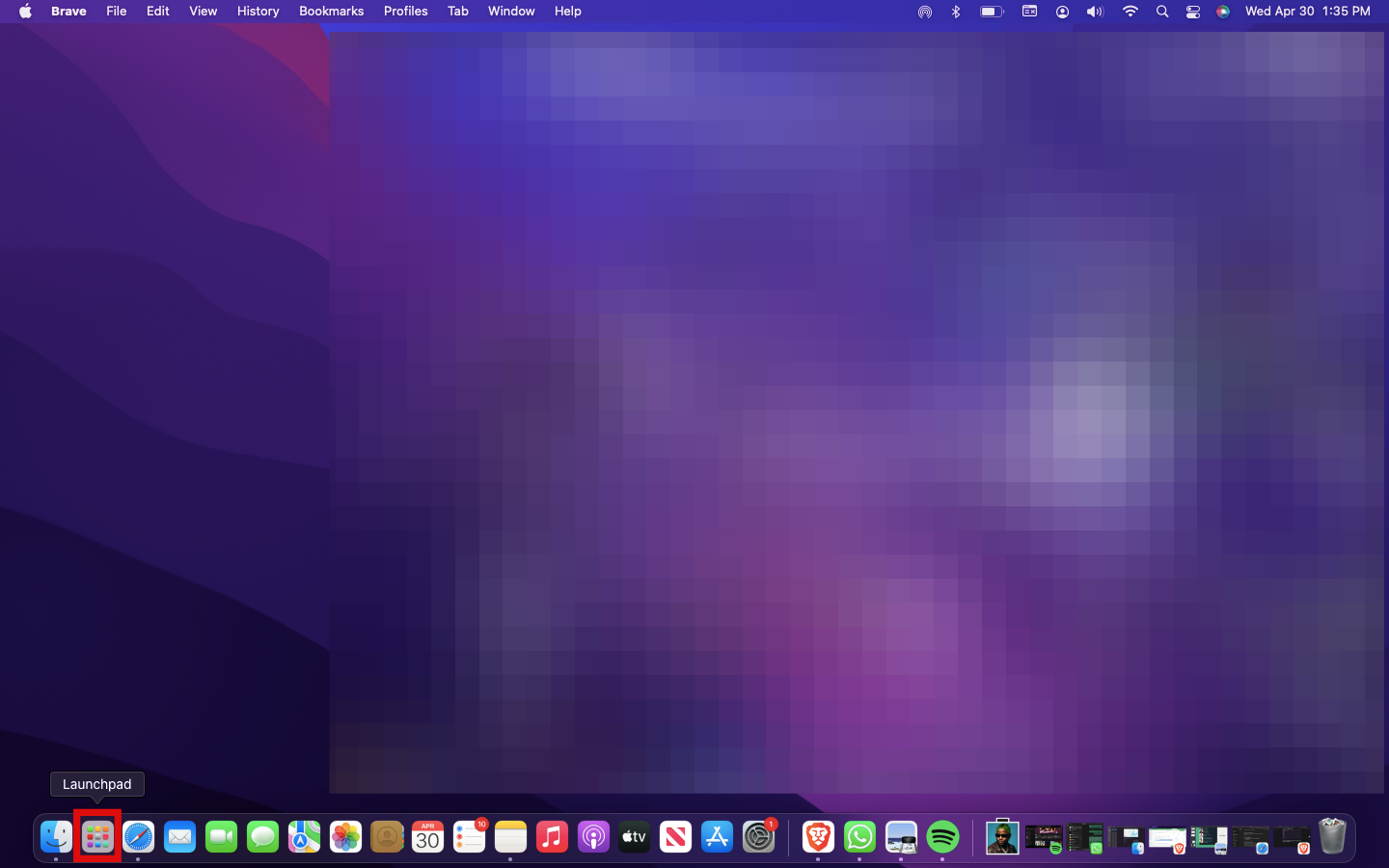Open Control Center in menu bar
1389x868 pixels.
click(x=1193, y=12)
